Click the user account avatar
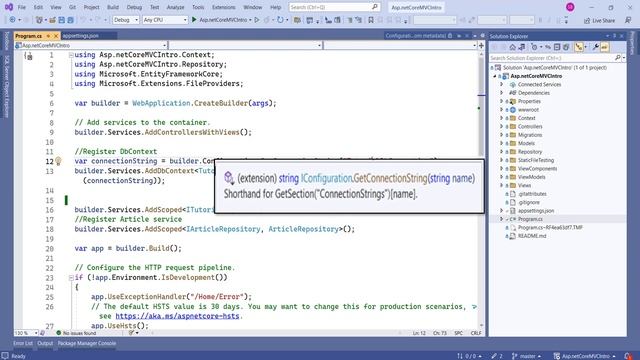This screenshot has width=640, height=360. (x=570, y=7)
